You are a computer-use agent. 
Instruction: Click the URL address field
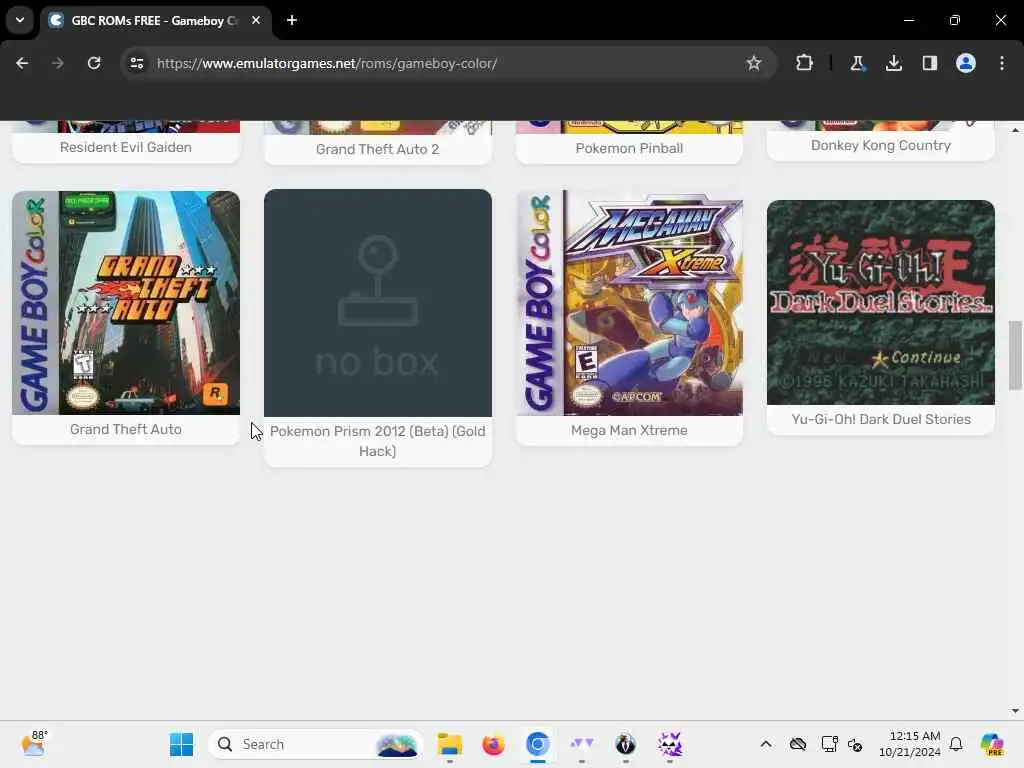click(x=447, y=63)
